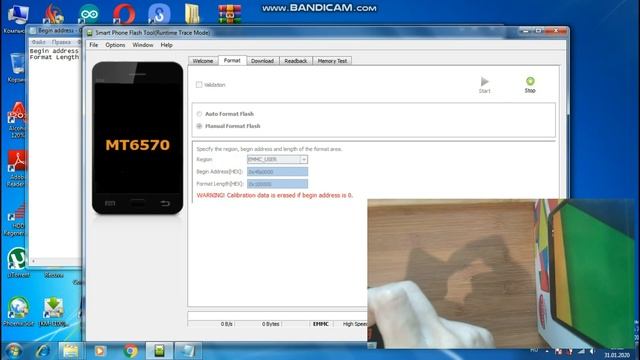This screenshot has height=360, width=640.
Task: Switch to the Flash Tool taskbar button
Action: pyautogui.click(x=160, y=351)
